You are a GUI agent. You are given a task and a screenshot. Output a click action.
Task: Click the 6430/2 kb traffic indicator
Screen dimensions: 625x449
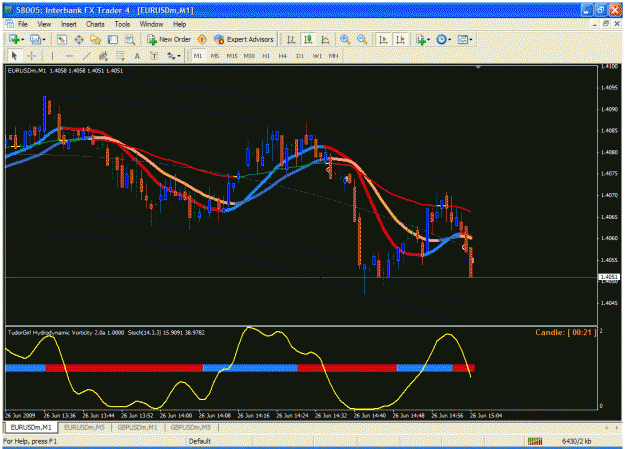(x=576, y=441)
